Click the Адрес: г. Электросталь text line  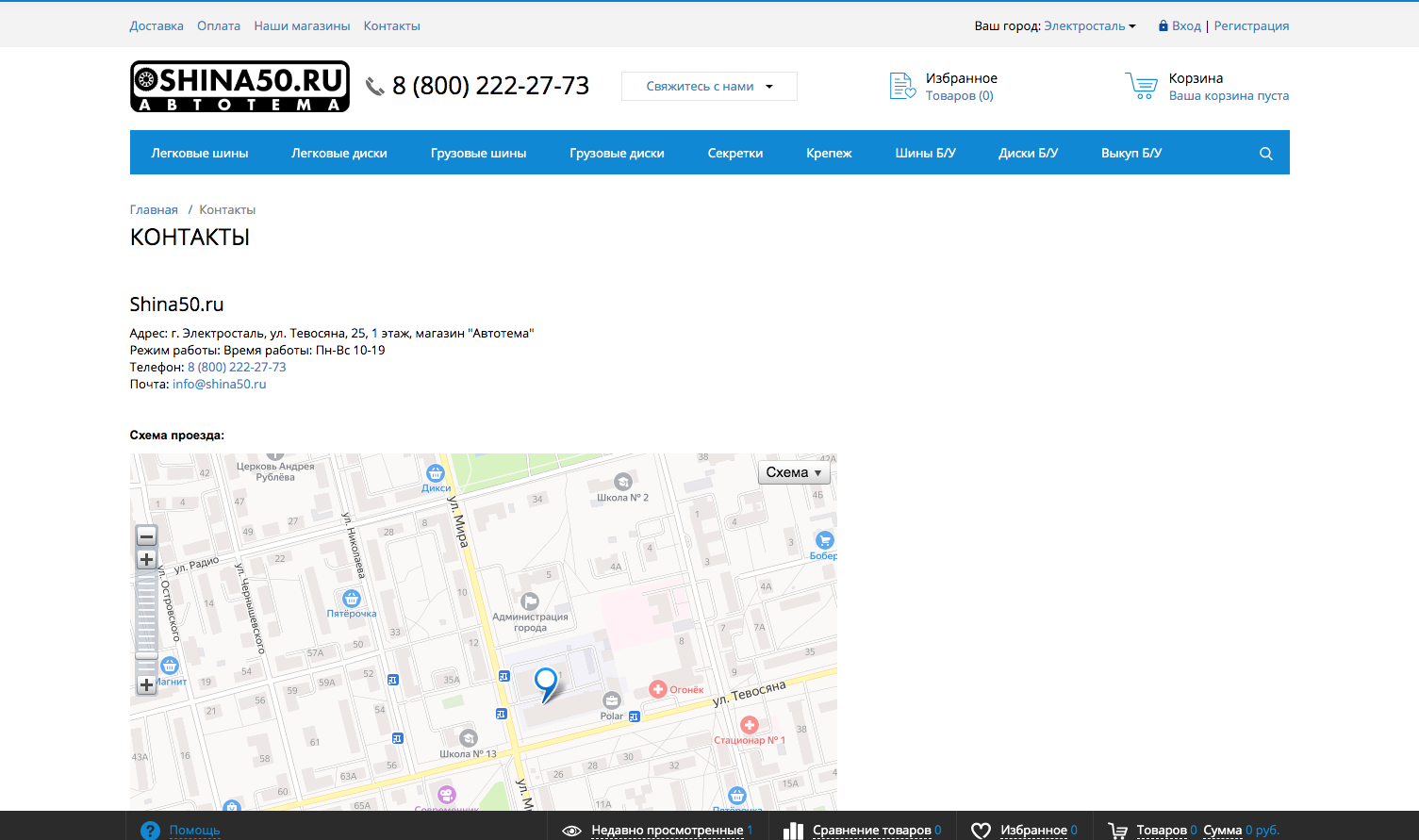point(332,334)
